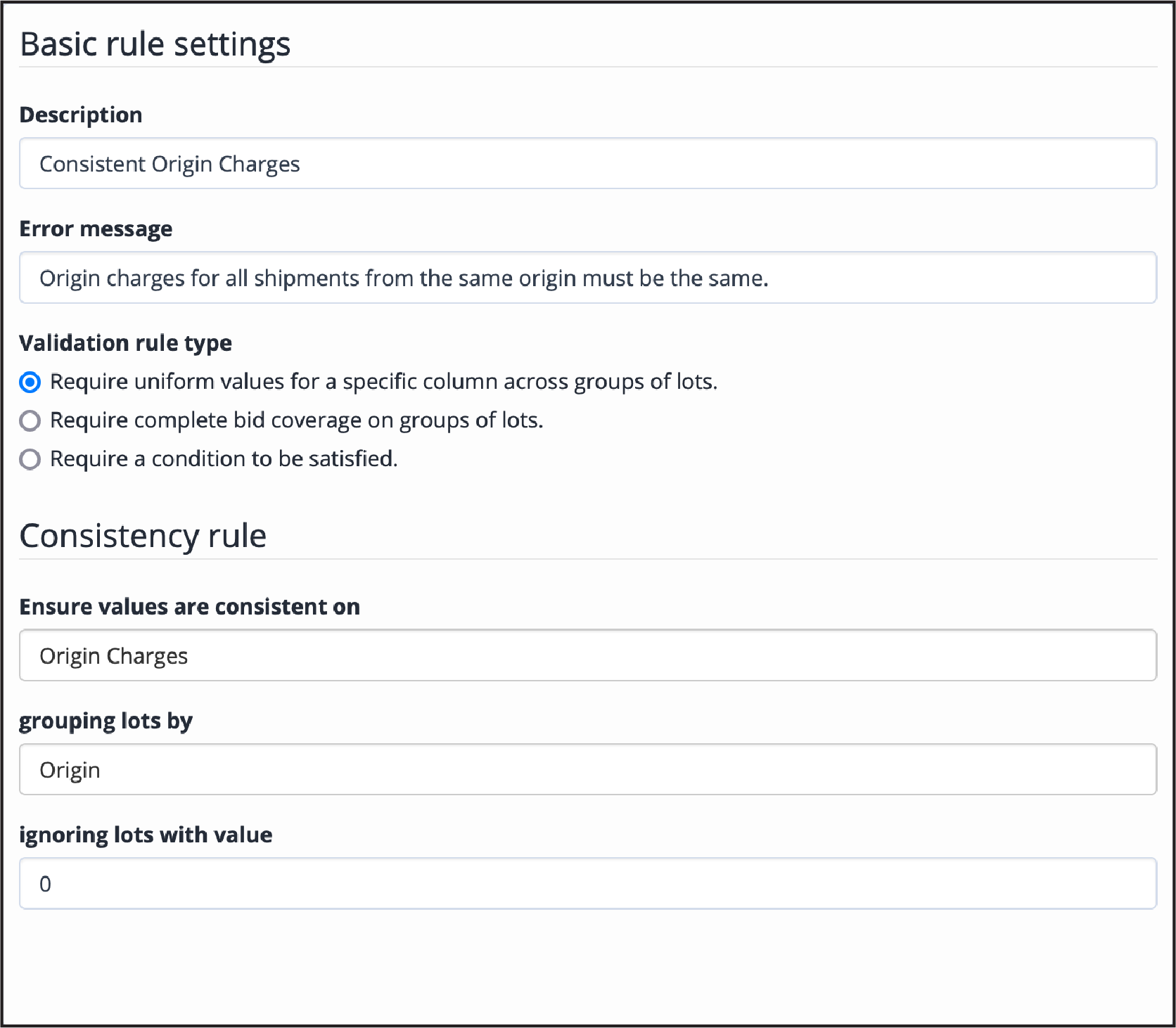Click the 'Consistency rule' heading
The image size is (1176, 1028).
tap(143, 536)
